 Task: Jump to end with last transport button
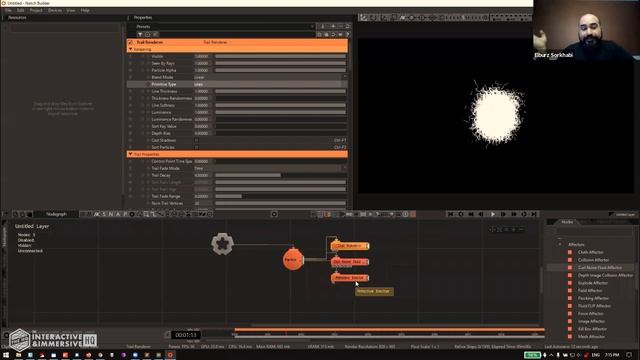tap(534, 214)
